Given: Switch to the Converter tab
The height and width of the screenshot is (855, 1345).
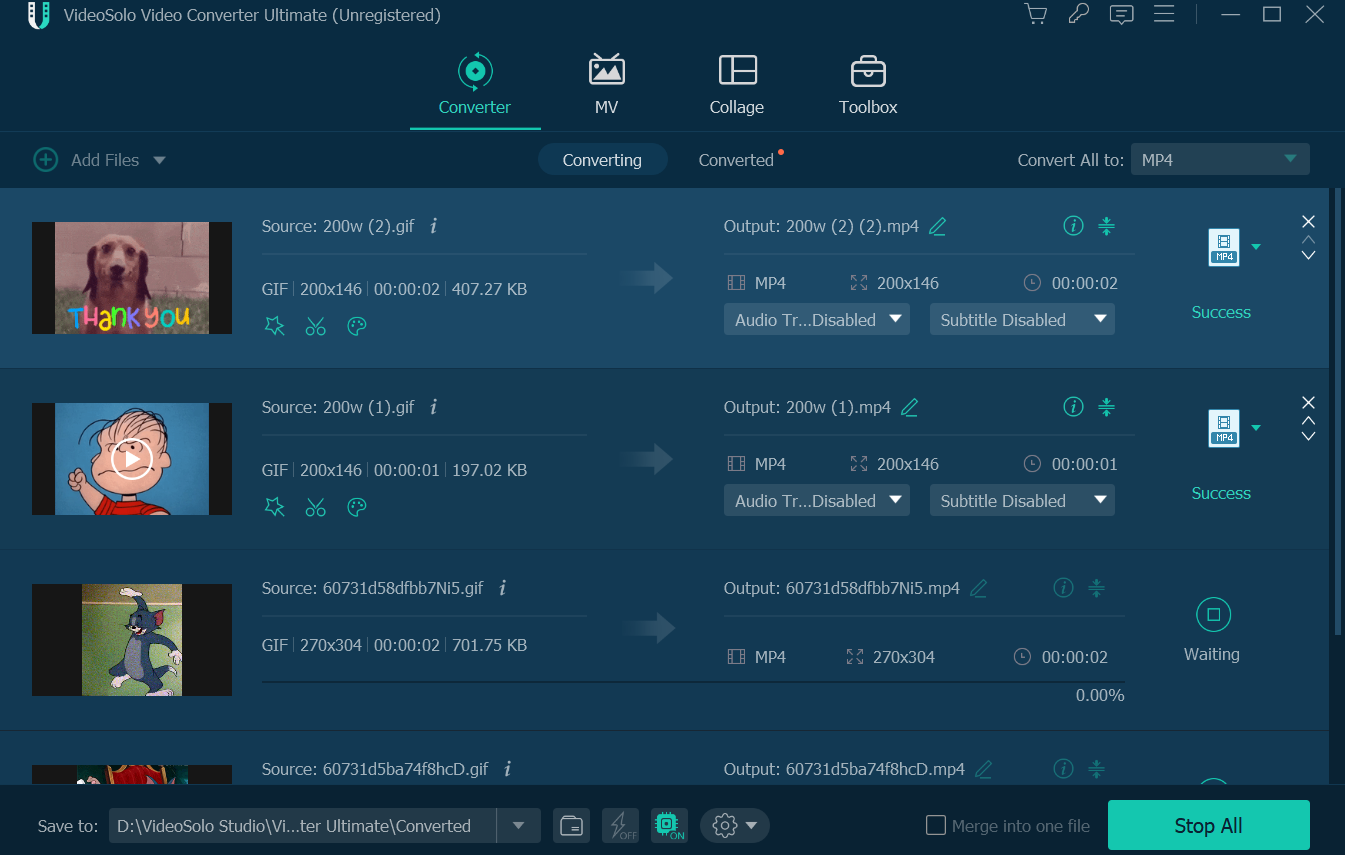Looking at the screenshot, I should click(475, 85).
